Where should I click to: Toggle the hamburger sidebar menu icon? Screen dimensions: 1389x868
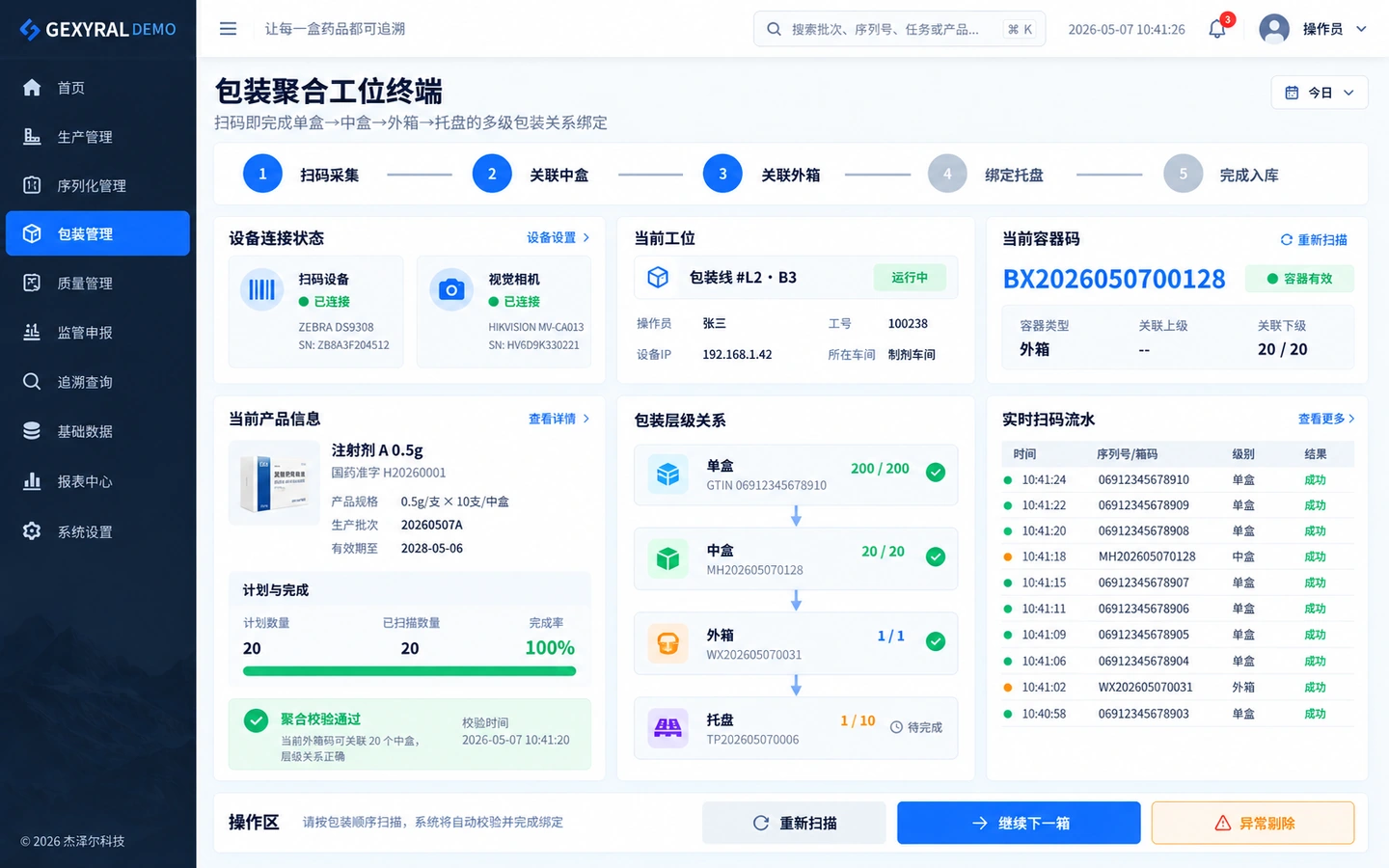tap(228, 29)
